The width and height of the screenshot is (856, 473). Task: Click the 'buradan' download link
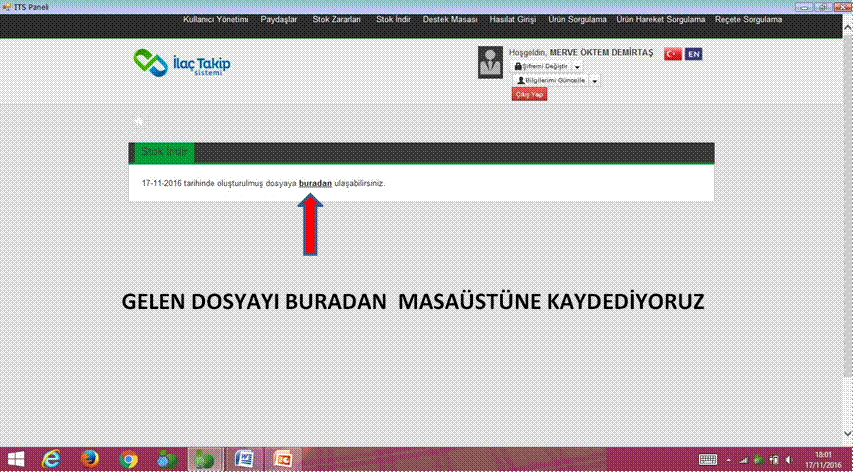click(315, 184)
